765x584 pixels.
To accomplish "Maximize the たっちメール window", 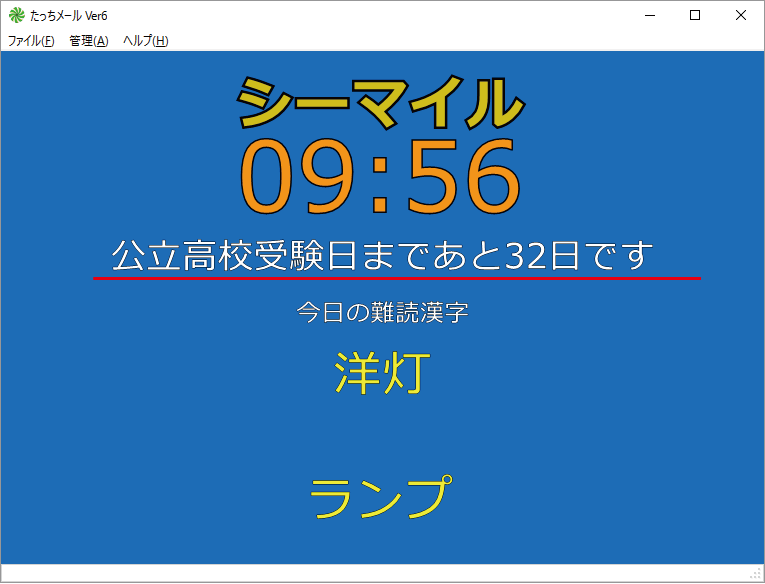I will coord(695,15).
